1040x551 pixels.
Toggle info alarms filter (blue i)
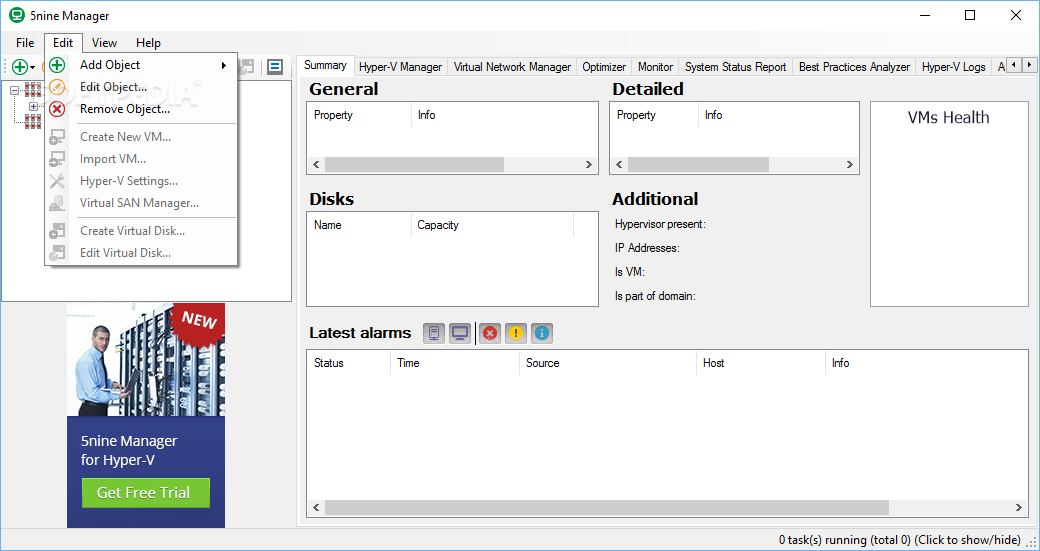tap(542, 334)
